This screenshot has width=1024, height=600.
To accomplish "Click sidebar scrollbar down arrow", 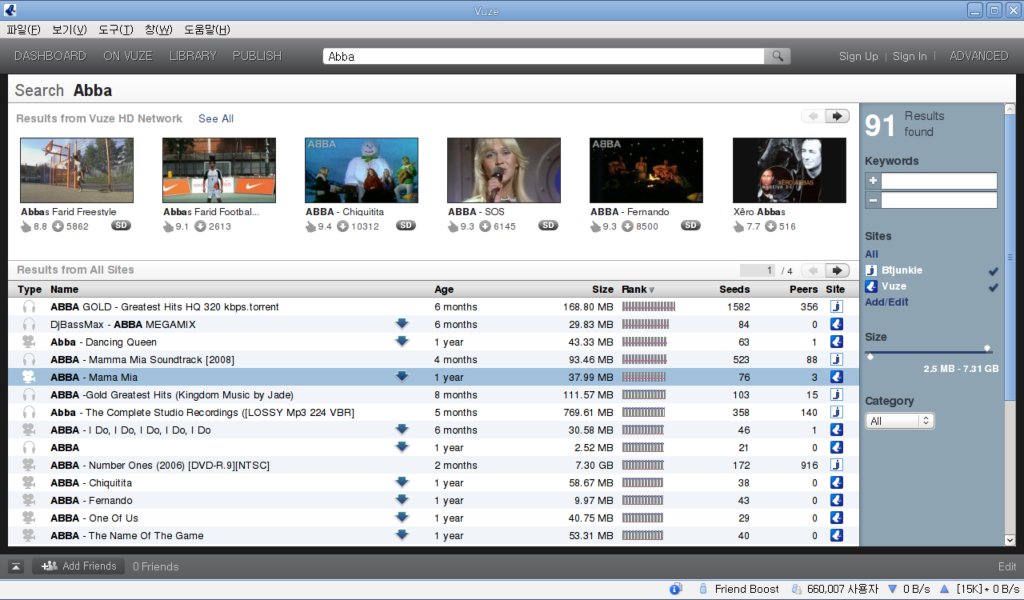I will point(1010,540).
